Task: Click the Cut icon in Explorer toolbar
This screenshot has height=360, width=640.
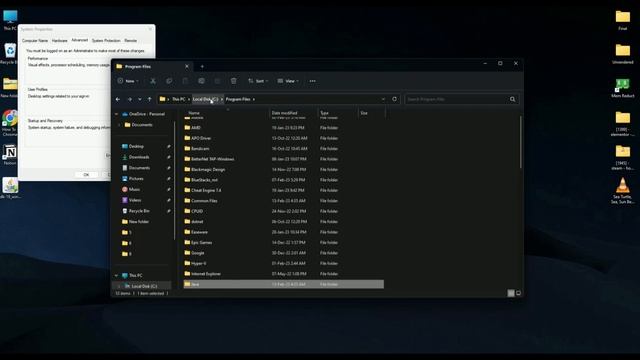Action: tap(153, 81)
